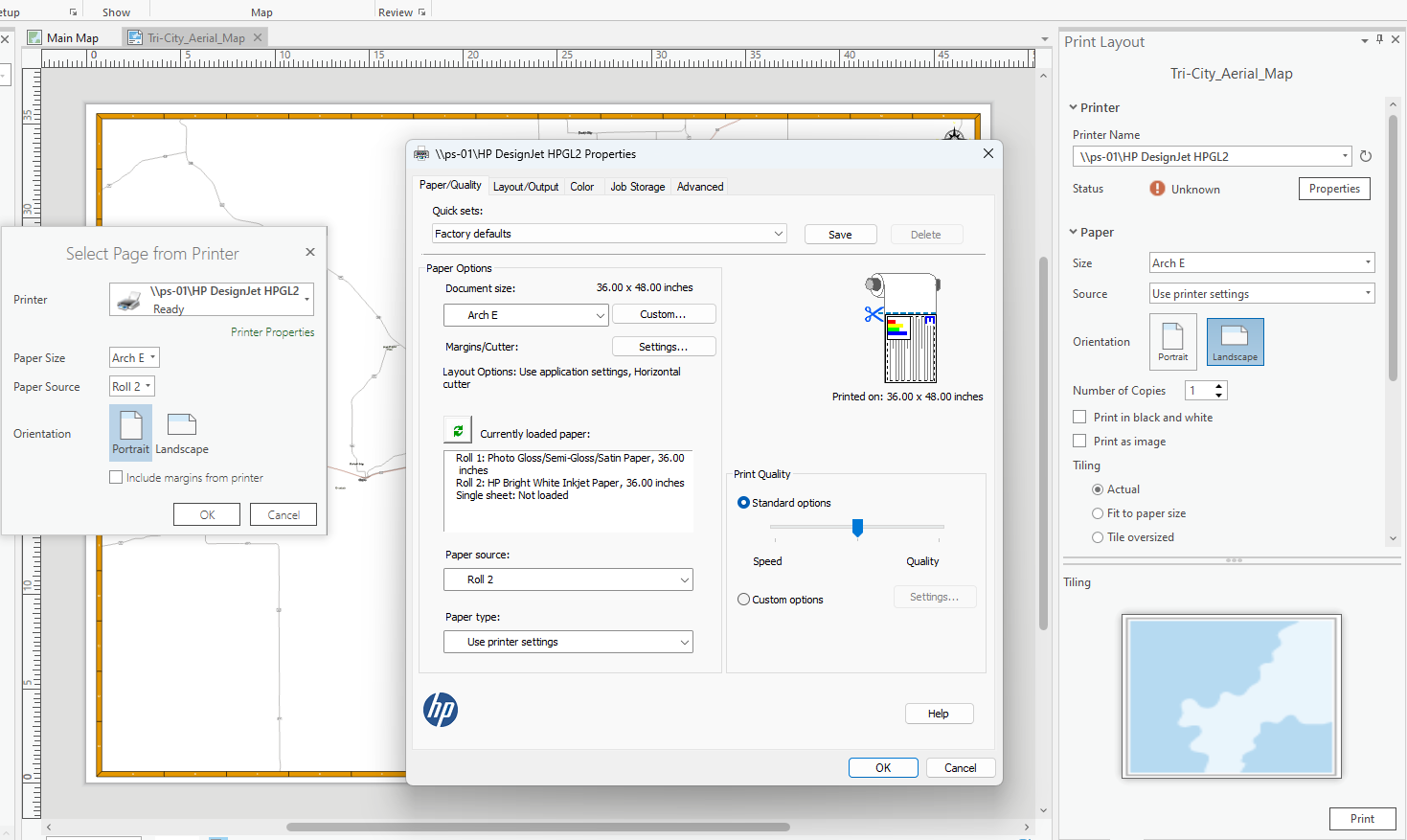Viewport: 1407px width, 840px height.
Task: Close the Select Page from Printer dialog
Action: pyautogui.click(x=310, y=252)
